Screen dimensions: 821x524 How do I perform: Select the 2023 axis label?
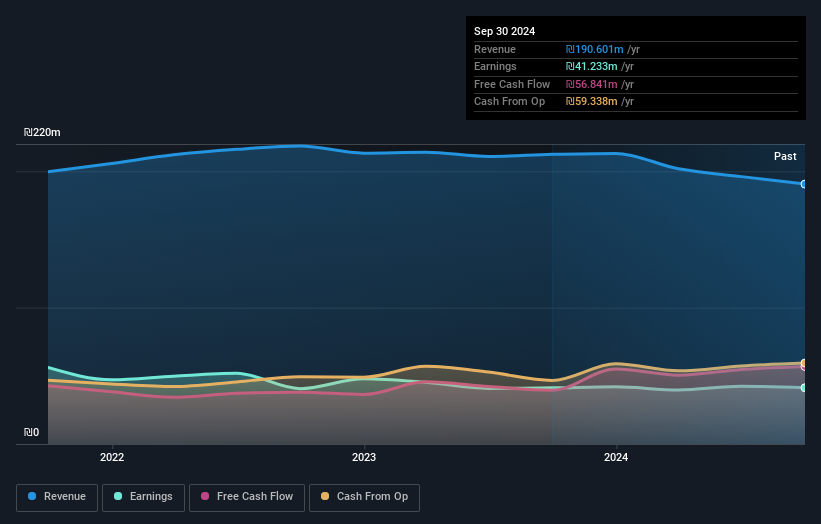coord(364,457)
